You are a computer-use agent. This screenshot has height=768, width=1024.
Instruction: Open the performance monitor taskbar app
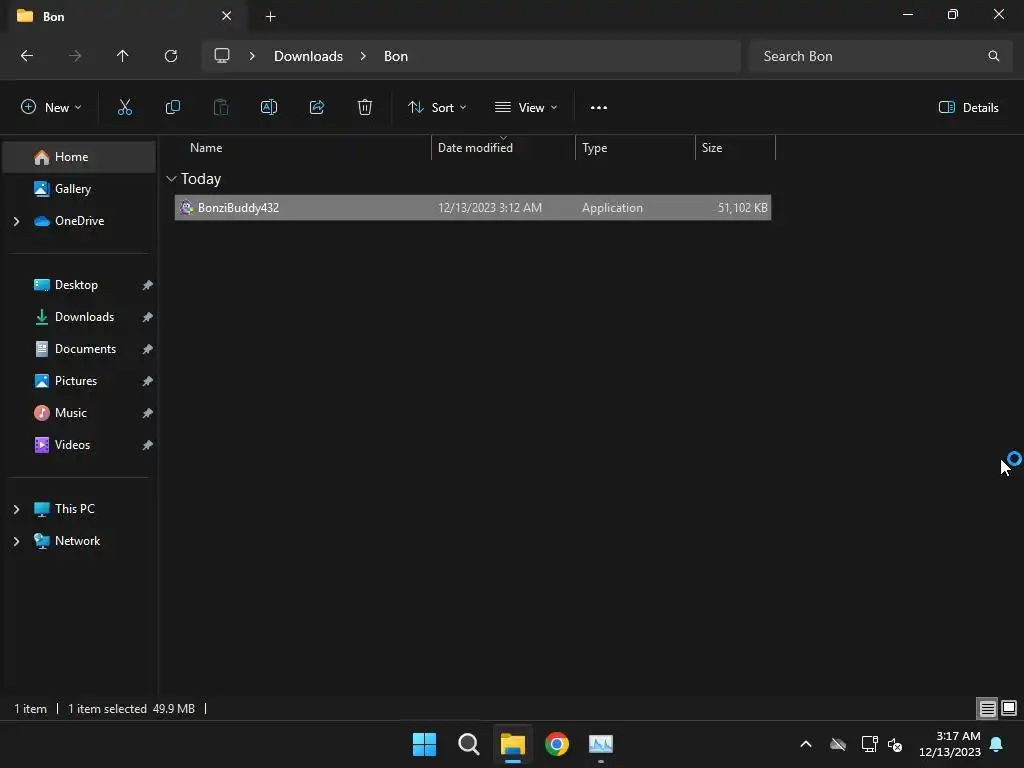601,744
